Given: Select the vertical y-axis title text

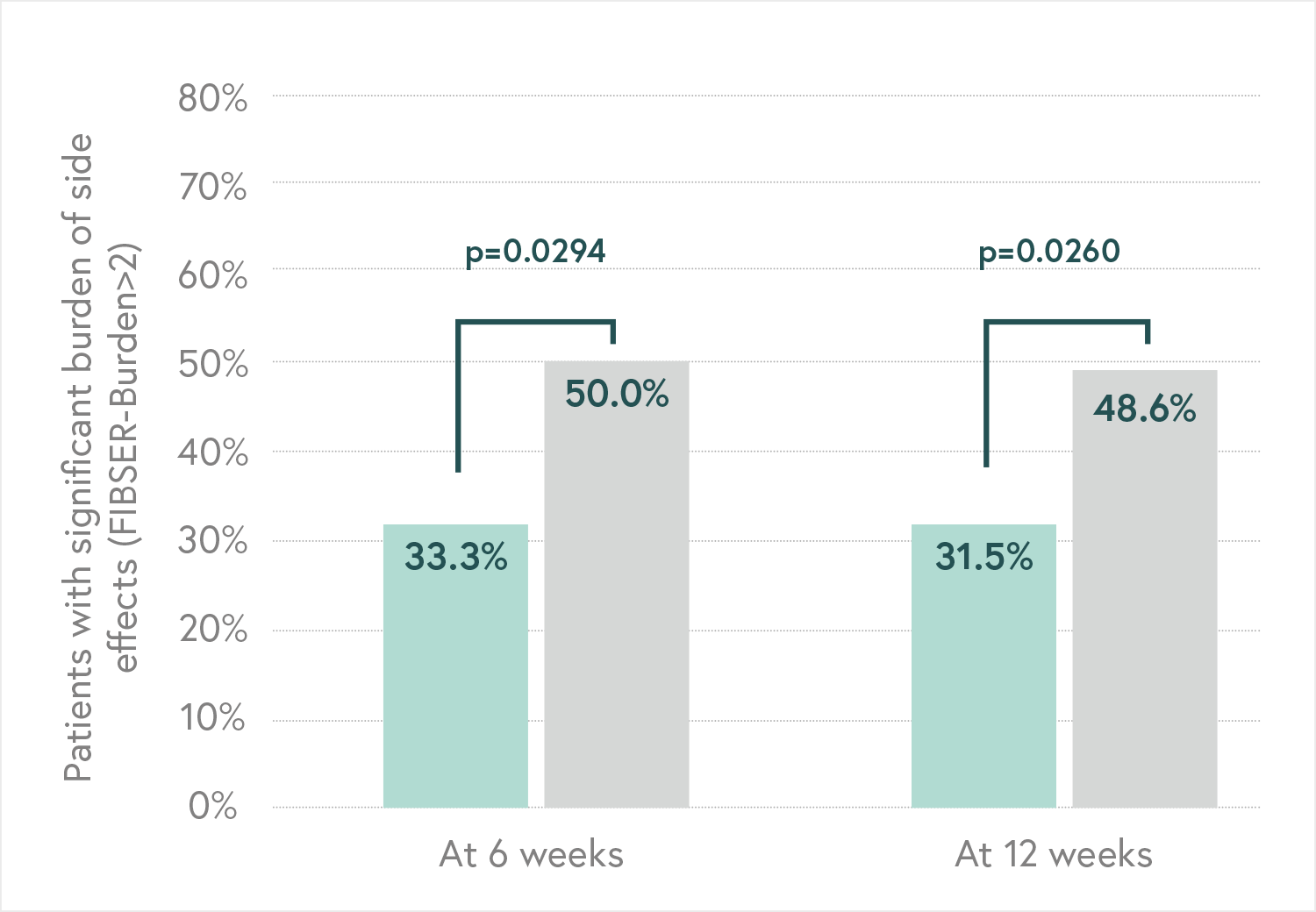Looking at the screenshot, I should 102,456.
